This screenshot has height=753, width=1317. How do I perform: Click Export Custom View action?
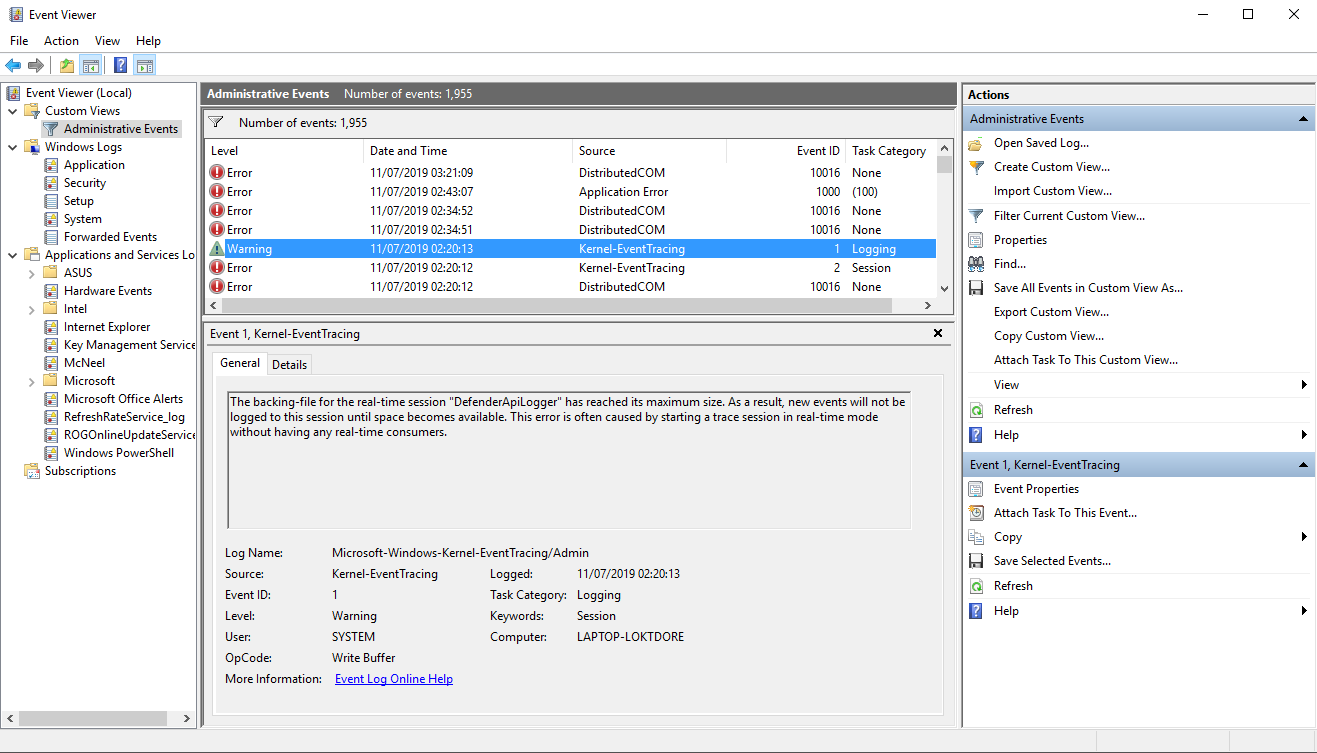1051,312
